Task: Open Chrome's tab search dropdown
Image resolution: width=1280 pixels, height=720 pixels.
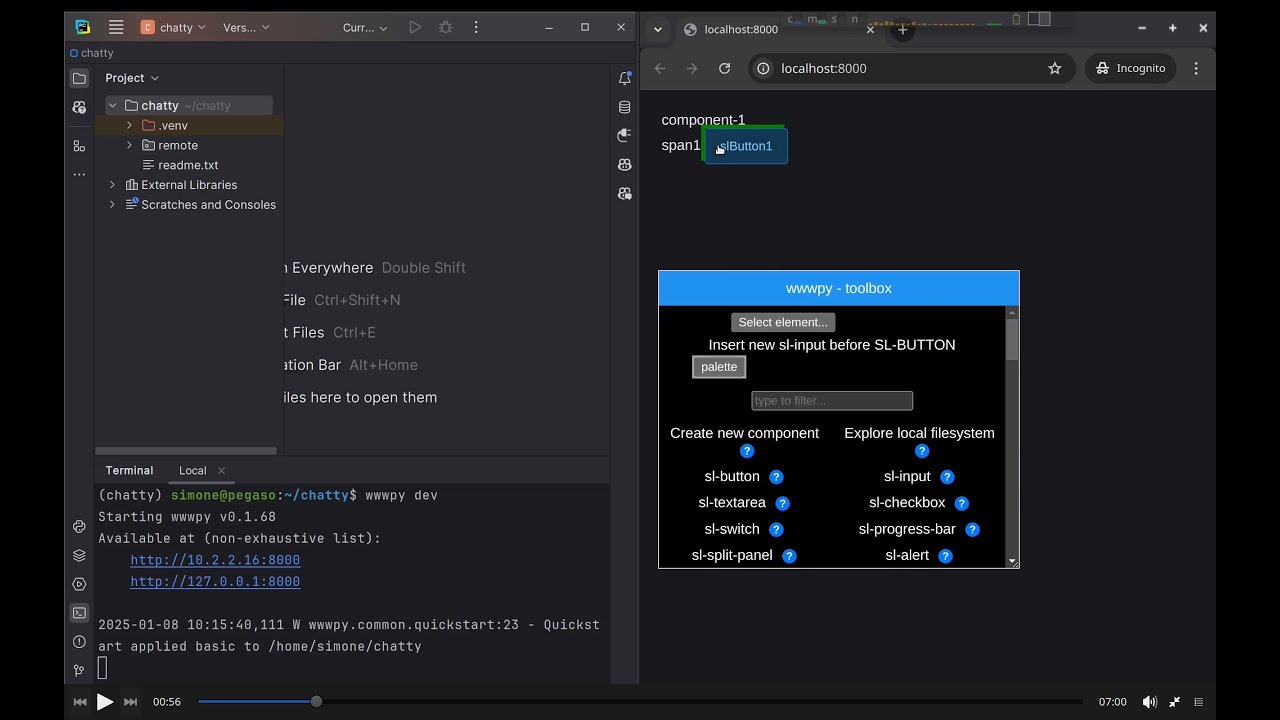Action: [658, 29]
